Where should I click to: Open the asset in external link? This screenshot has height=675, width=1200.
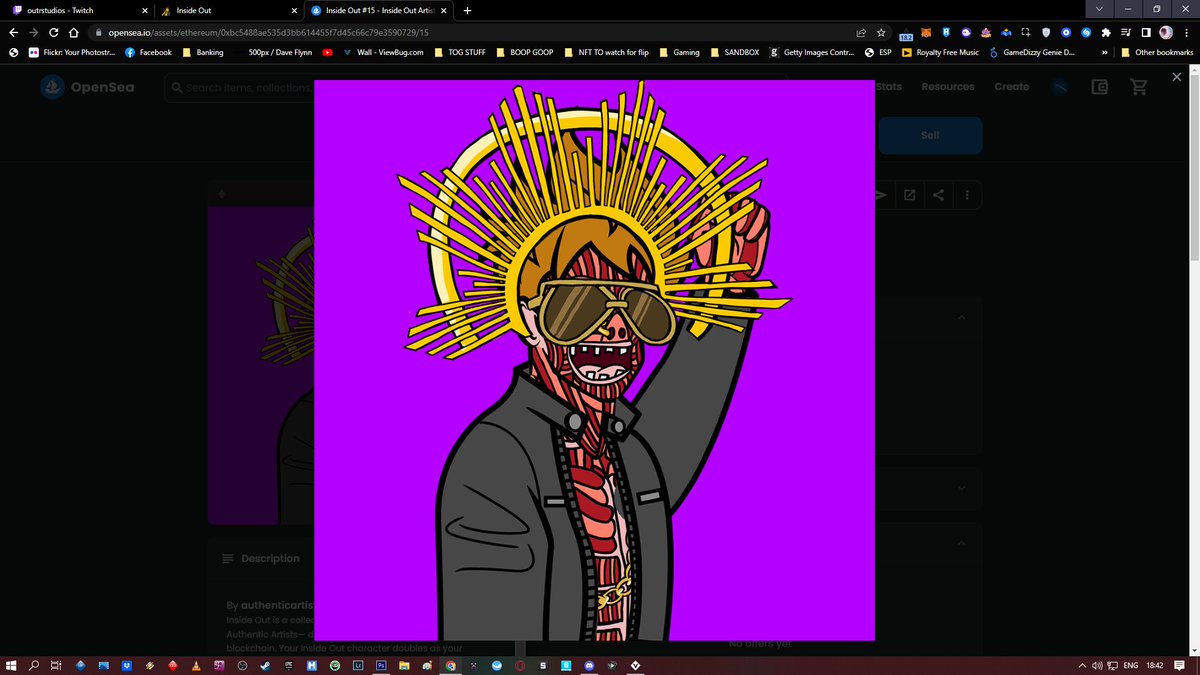click(x=909, y=194)
